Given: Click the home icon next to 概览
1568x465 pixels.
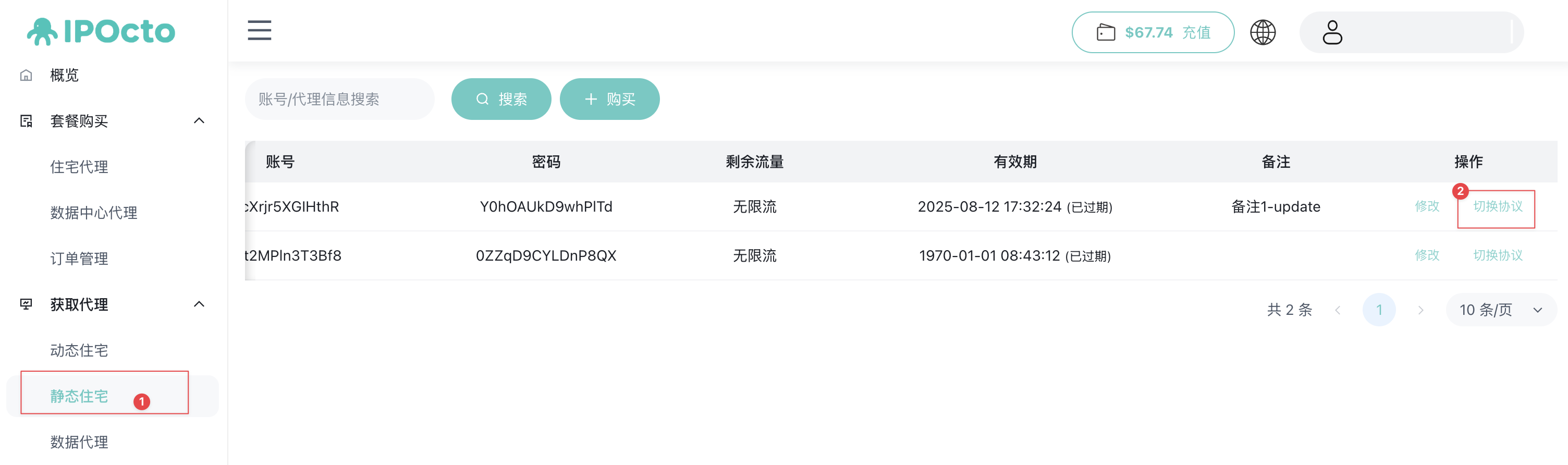Looking at the screenshot, I should pos(26,76).
